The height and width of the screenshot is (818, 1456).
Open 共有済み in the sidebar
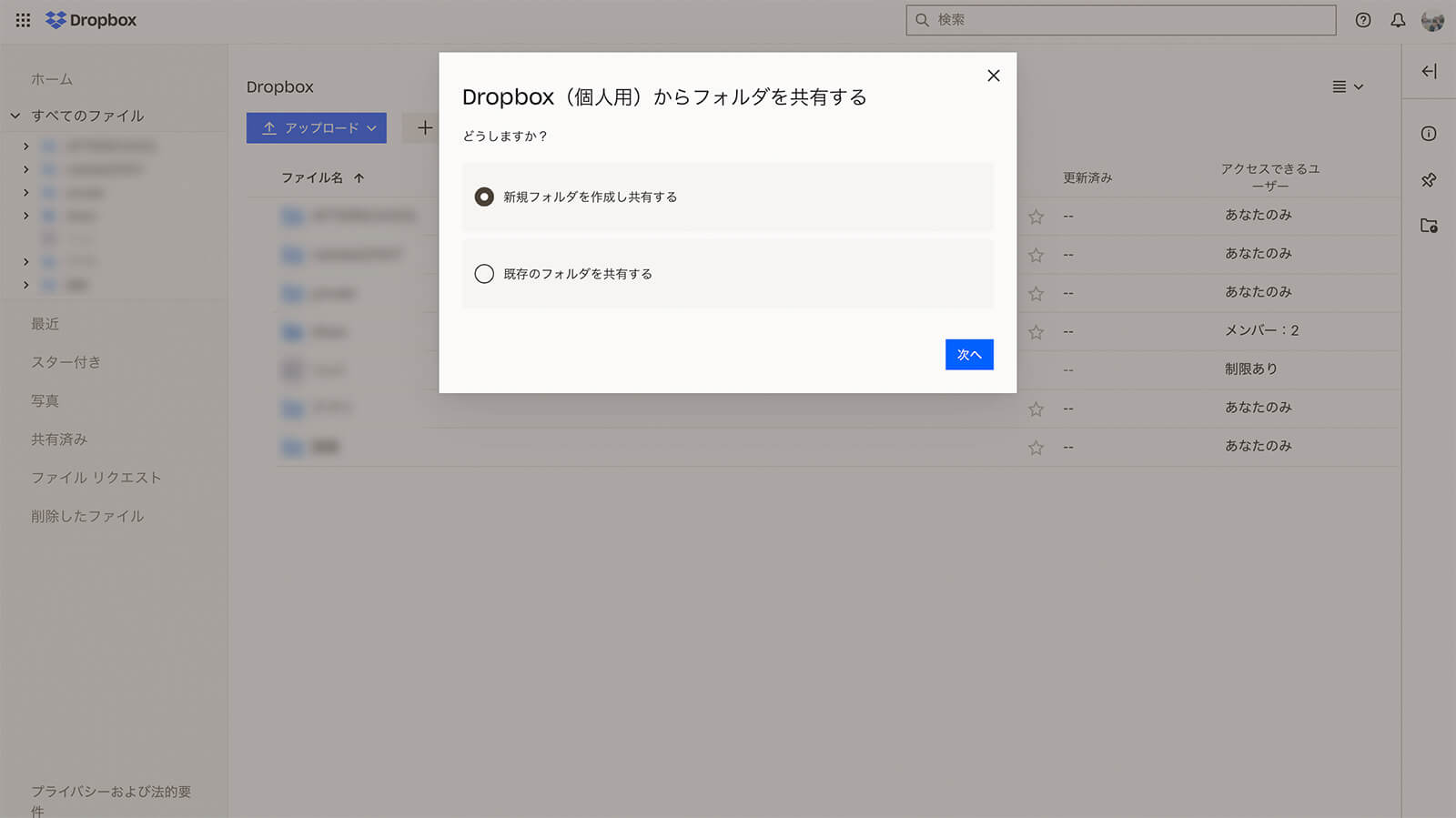pos(59,439)
